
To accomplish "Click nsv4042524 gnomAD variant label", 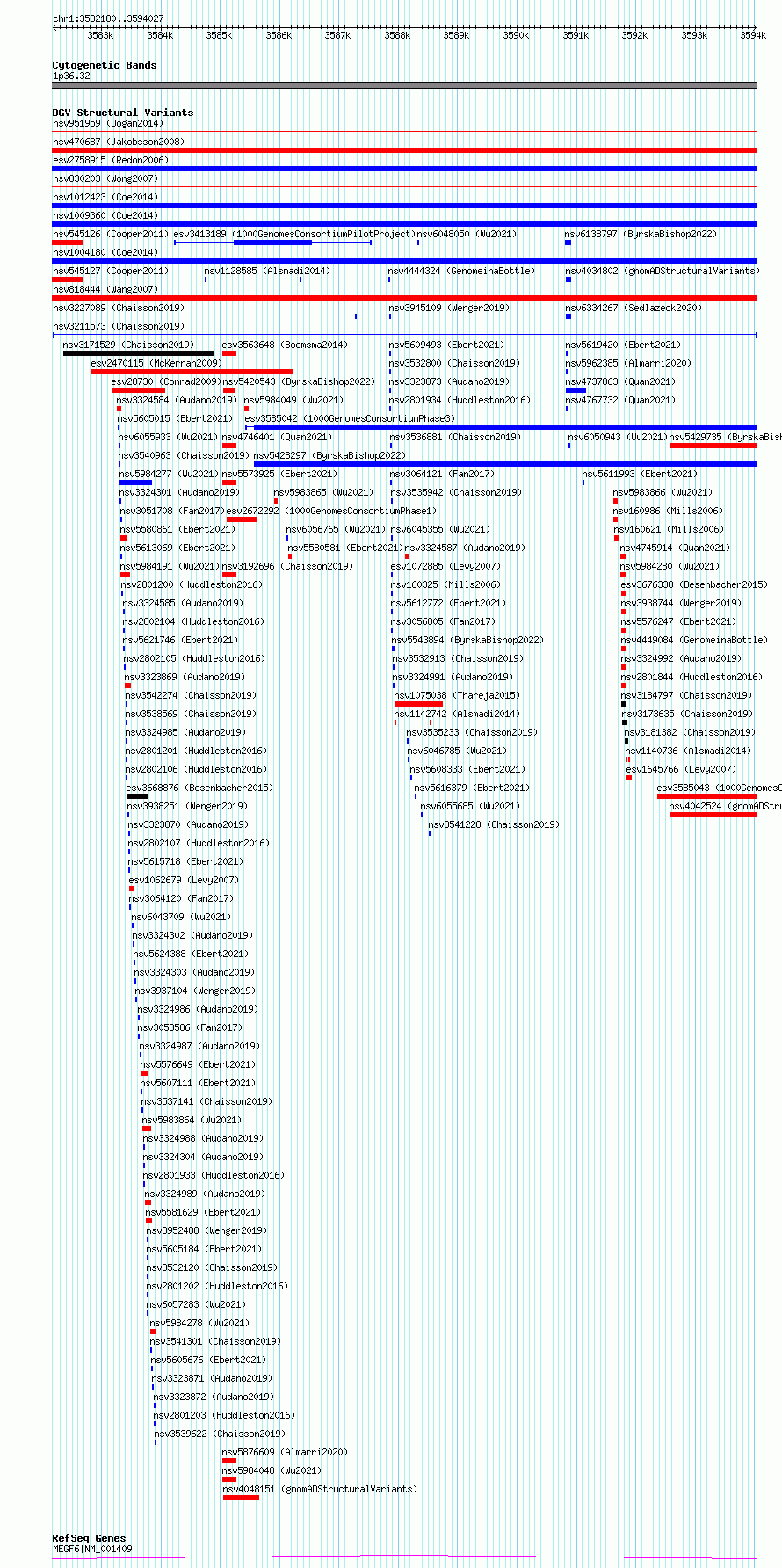I will point(725,806).
